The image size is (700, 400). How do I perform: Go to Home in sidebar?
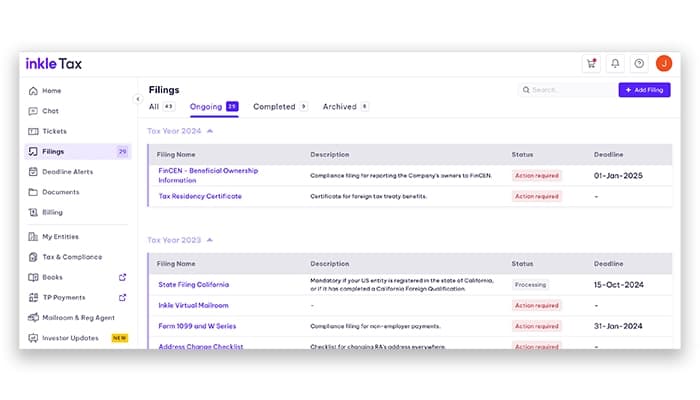pos(51,91)
